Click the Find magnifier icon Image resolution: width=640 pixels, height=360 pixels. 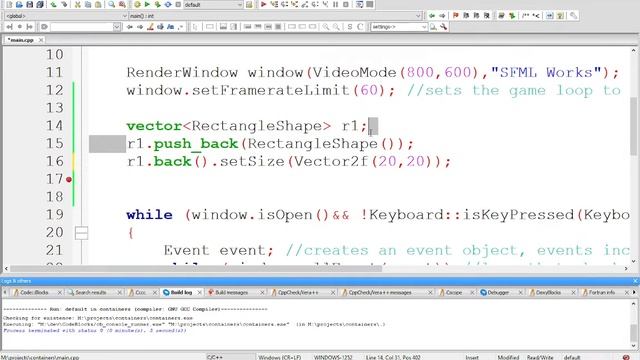(x=111, y=4)
